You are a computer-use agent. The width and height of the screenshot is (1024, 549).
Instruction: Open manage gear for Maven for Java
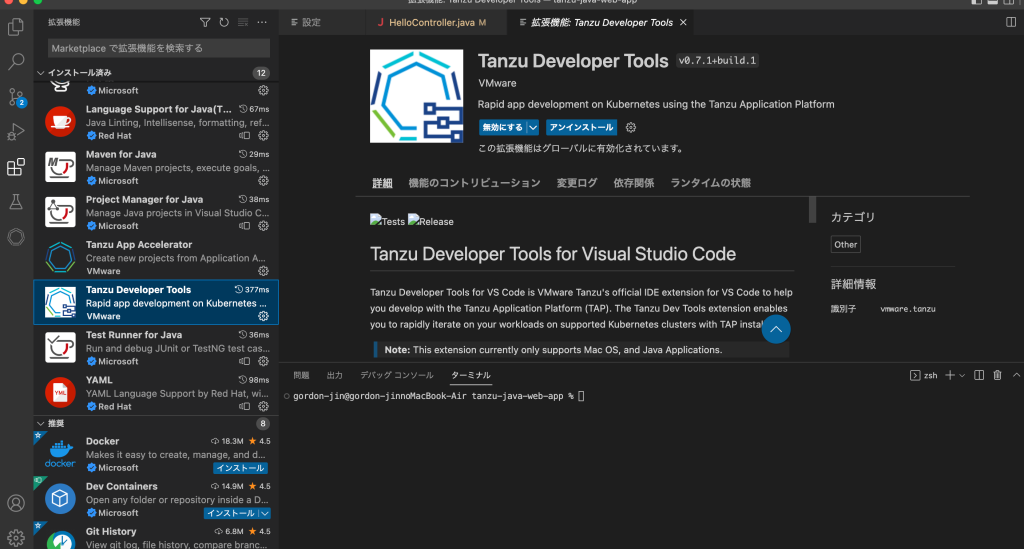(x=264, y=181)
